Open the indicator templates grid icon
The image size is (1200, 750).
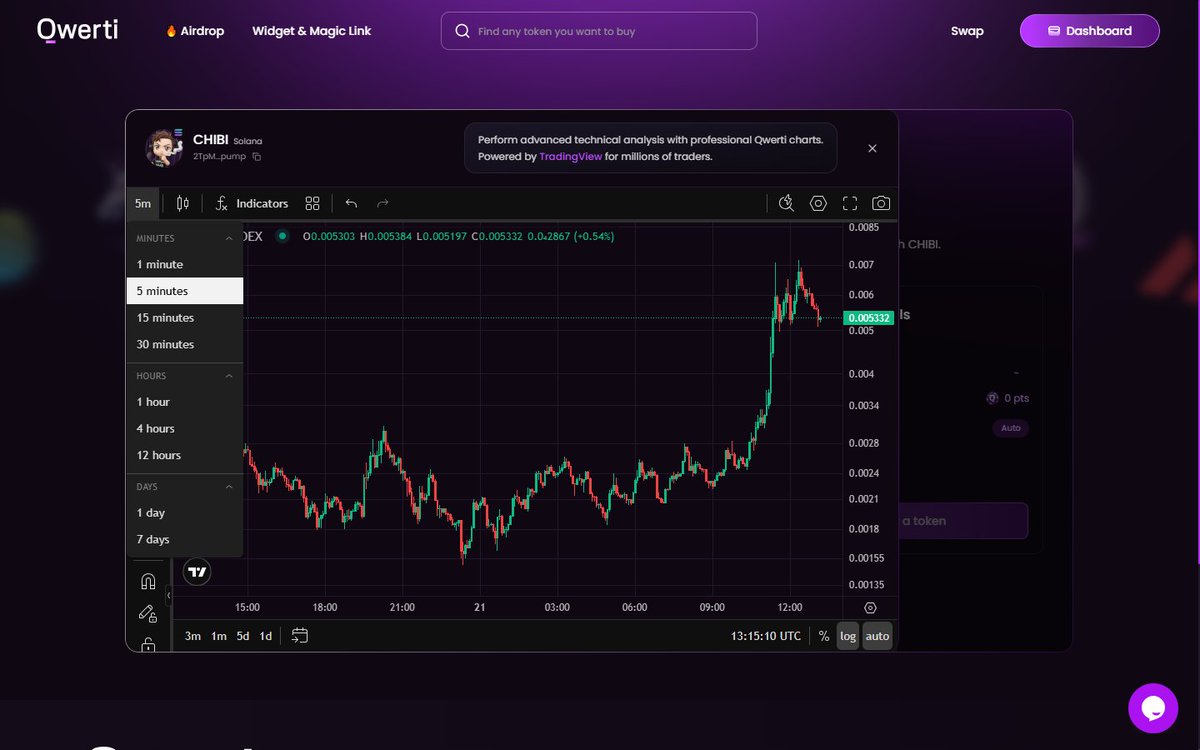313,203
